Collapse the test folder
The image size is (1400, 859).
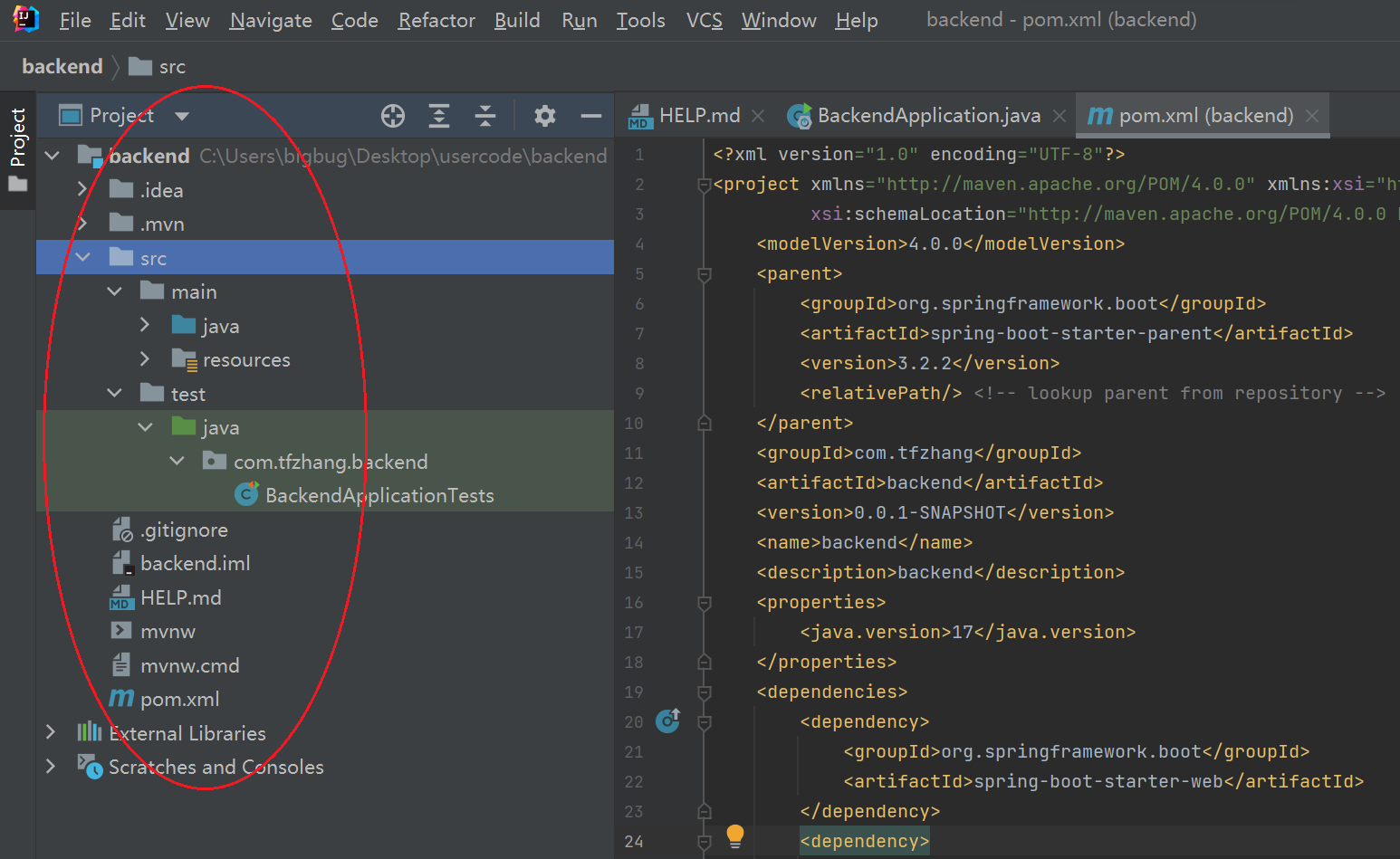coord(114,393)
